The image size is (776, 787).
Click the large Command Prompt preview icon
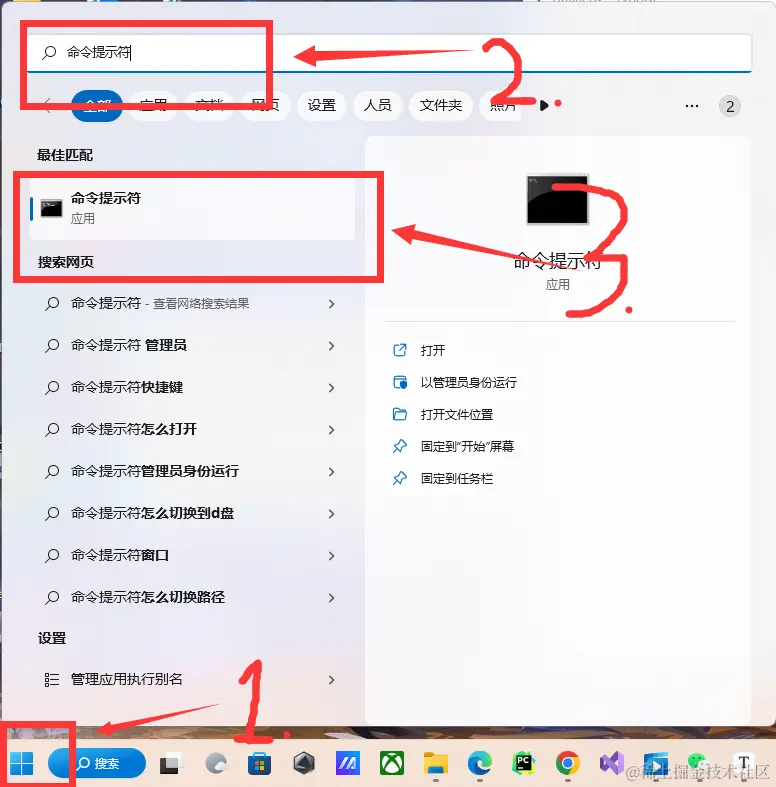[557, 199]
